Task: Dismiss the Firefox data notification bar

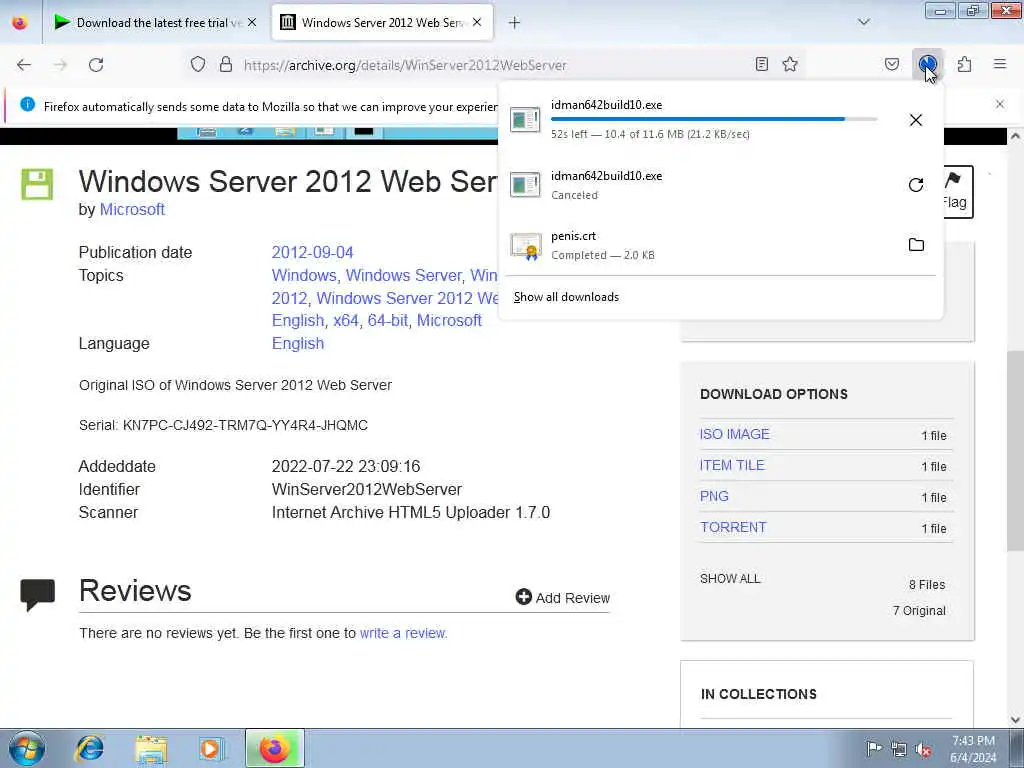Action: click(x=1000, y=104)
